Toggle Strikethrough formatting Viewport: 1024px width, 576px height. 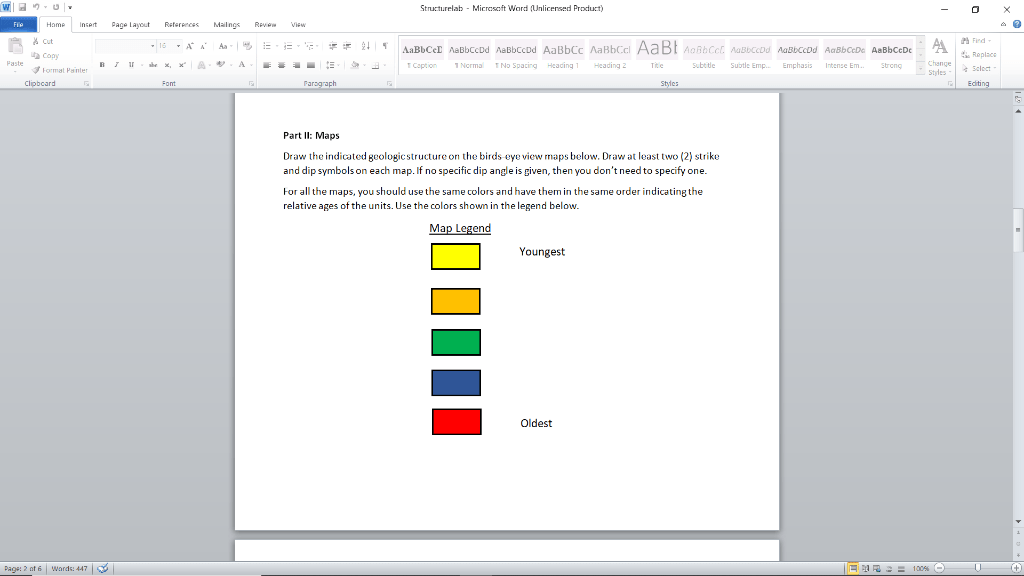153,65
